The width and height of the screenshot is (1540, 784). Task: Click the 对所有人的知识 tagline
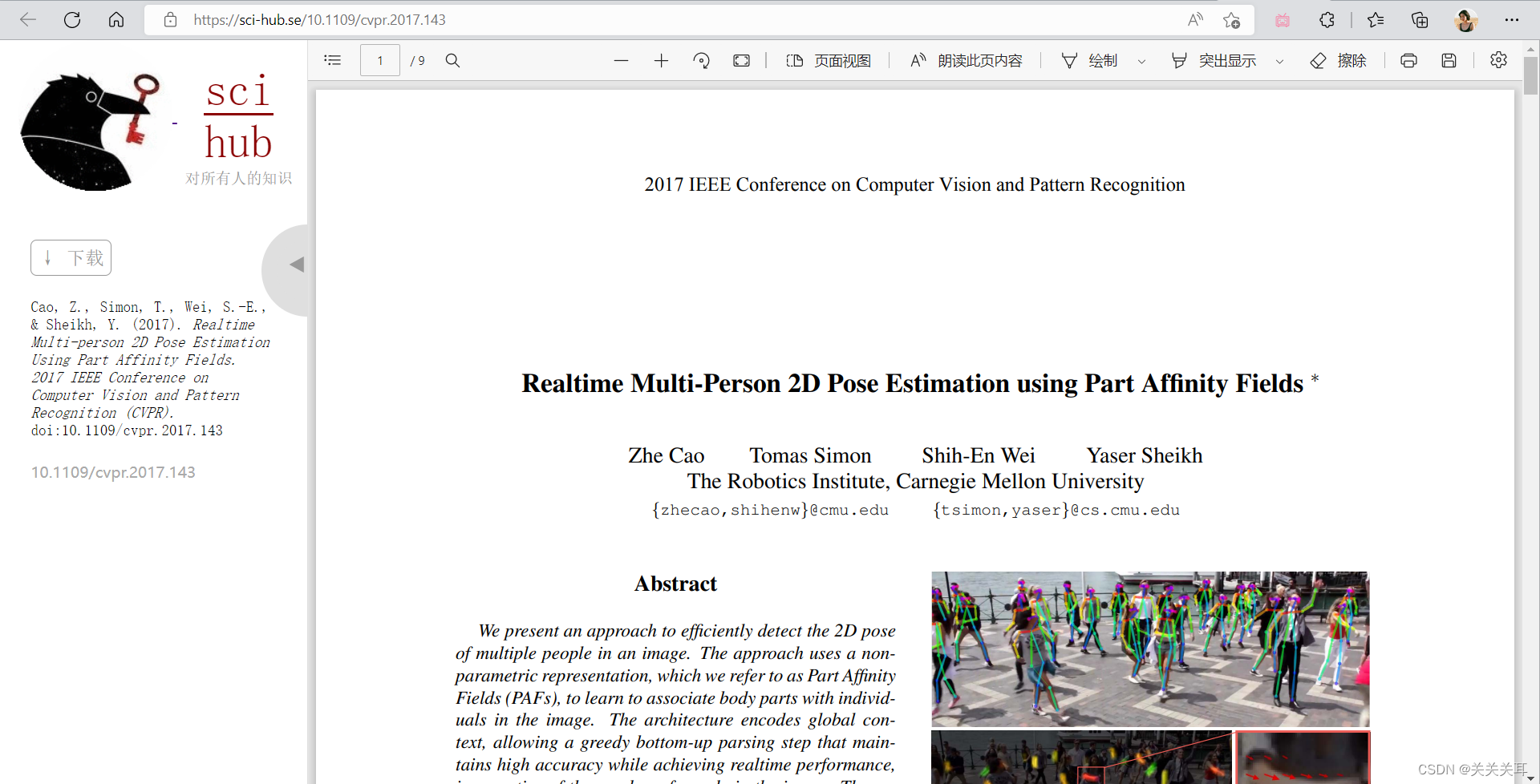click(239, 178)
